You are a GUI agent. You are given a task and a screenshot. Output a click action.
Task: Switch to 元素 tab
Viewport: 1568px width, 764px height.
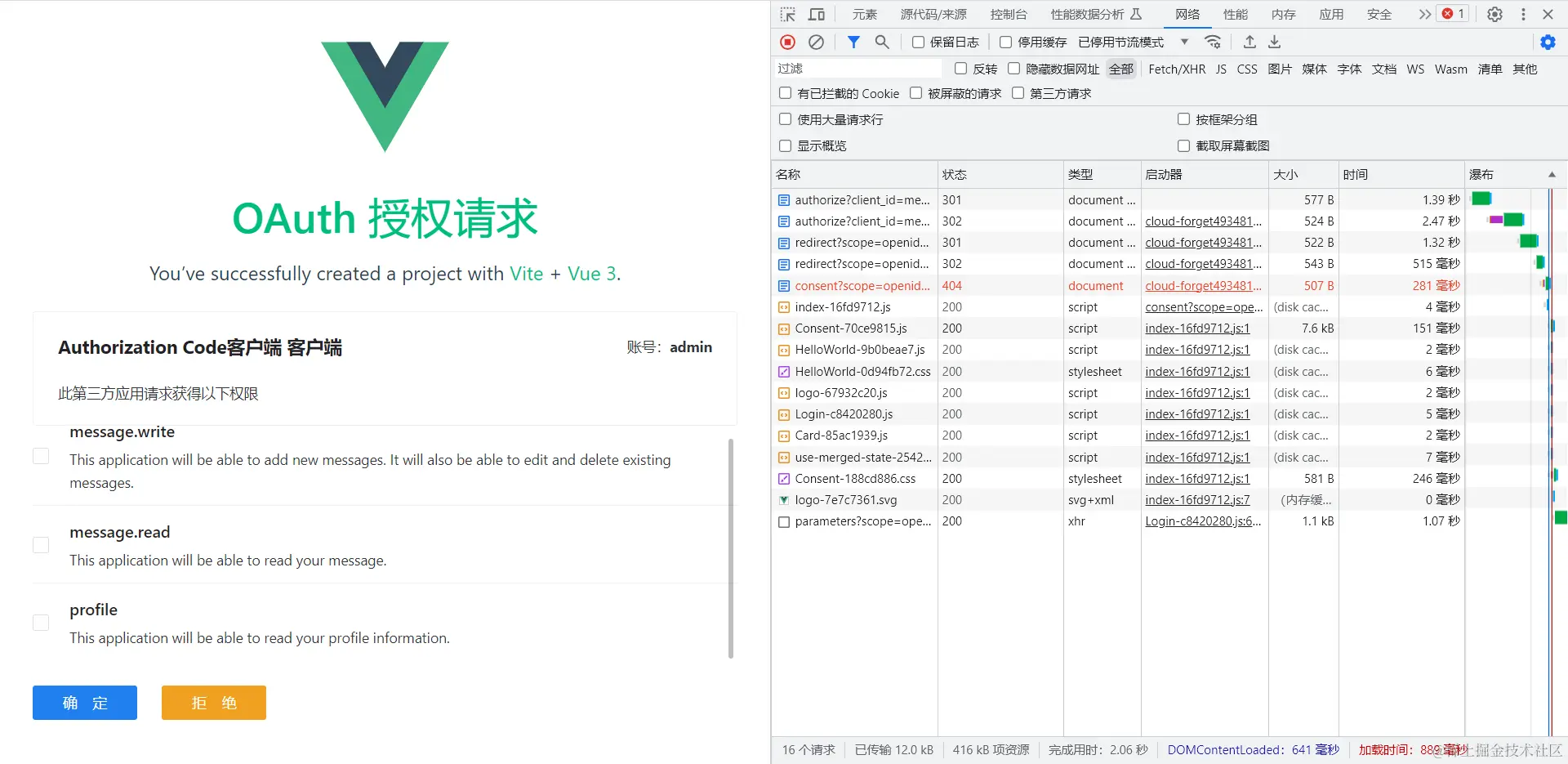coord(864,14)
